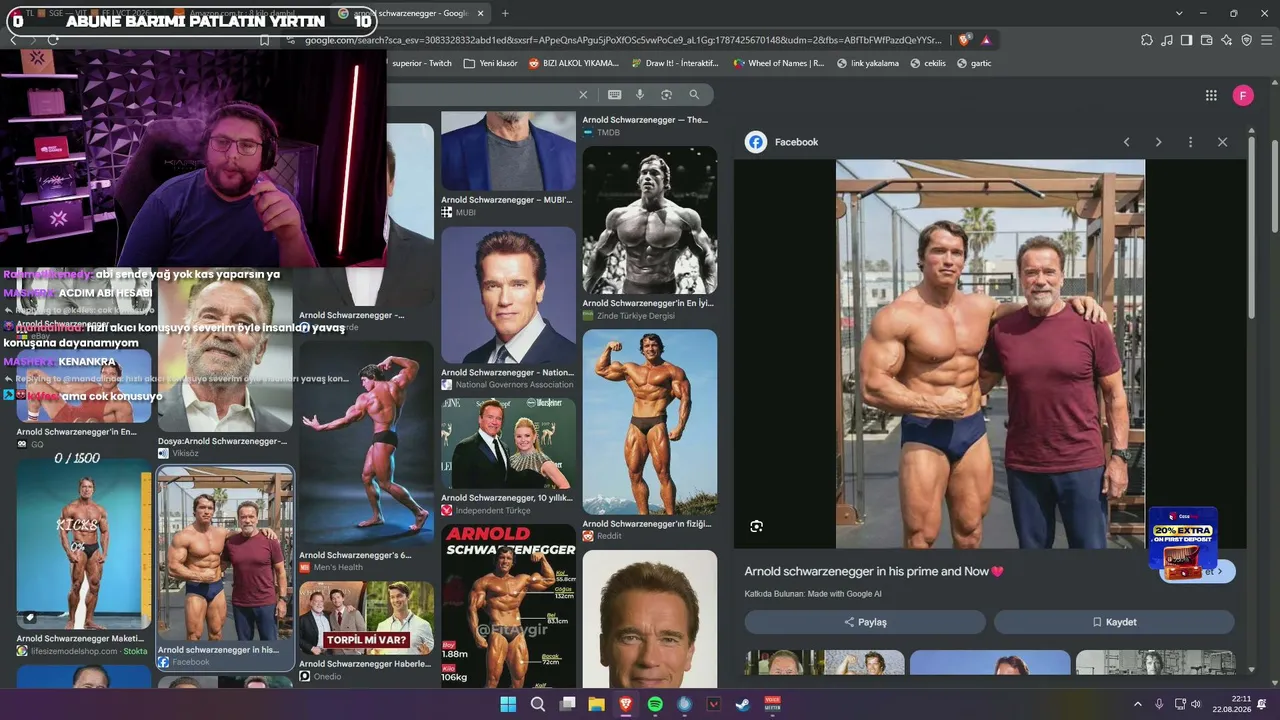Open the media control music note icon
This screenshot has height=720, width=1280.
point(1167,40)
